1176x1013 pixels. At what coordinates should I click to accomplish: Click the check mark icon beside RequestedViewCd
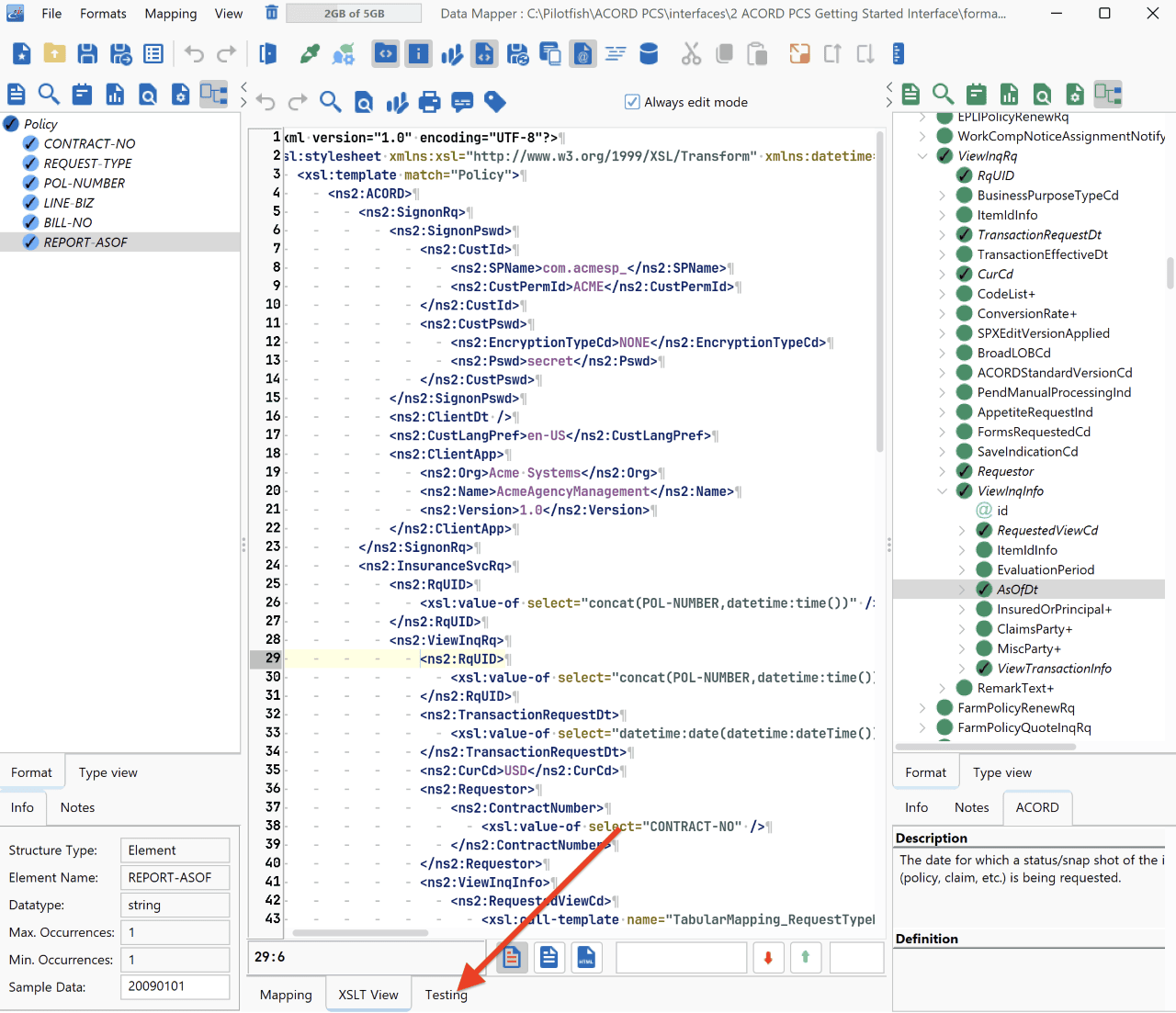tap(984, 530)
